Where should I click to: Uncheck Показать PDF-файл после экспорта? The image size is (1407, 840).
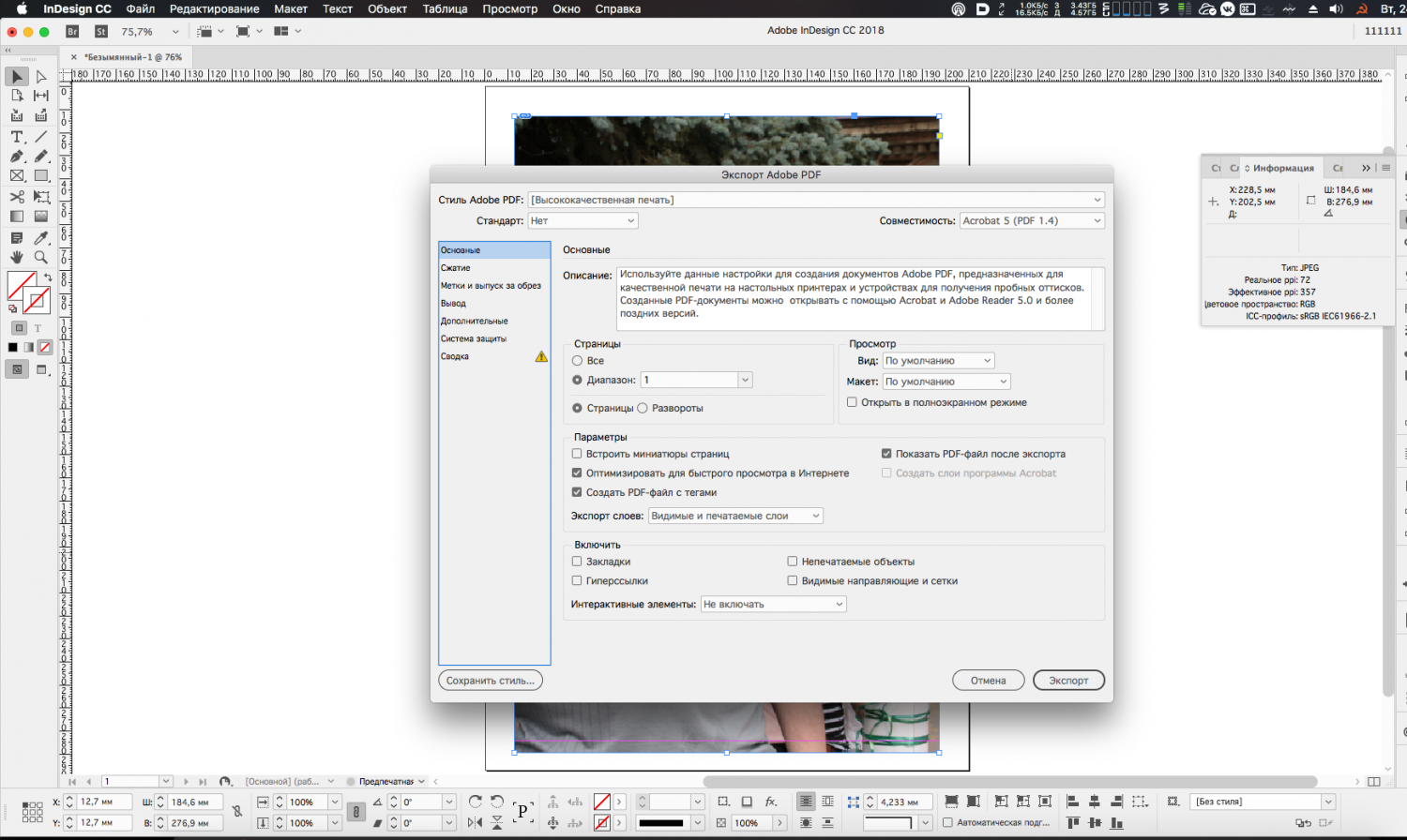click(886, 454)
